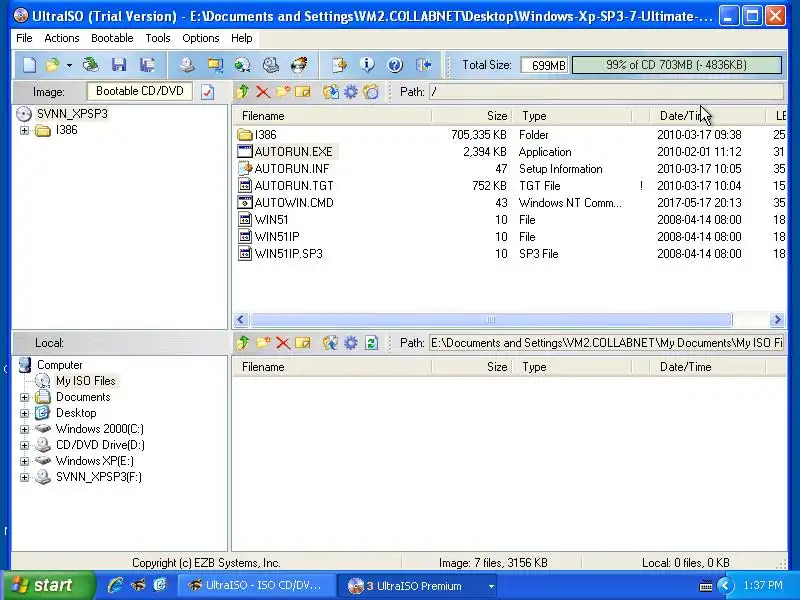Sort image files by the Size column header
800x600 pixels.
(x=471, y=116)
